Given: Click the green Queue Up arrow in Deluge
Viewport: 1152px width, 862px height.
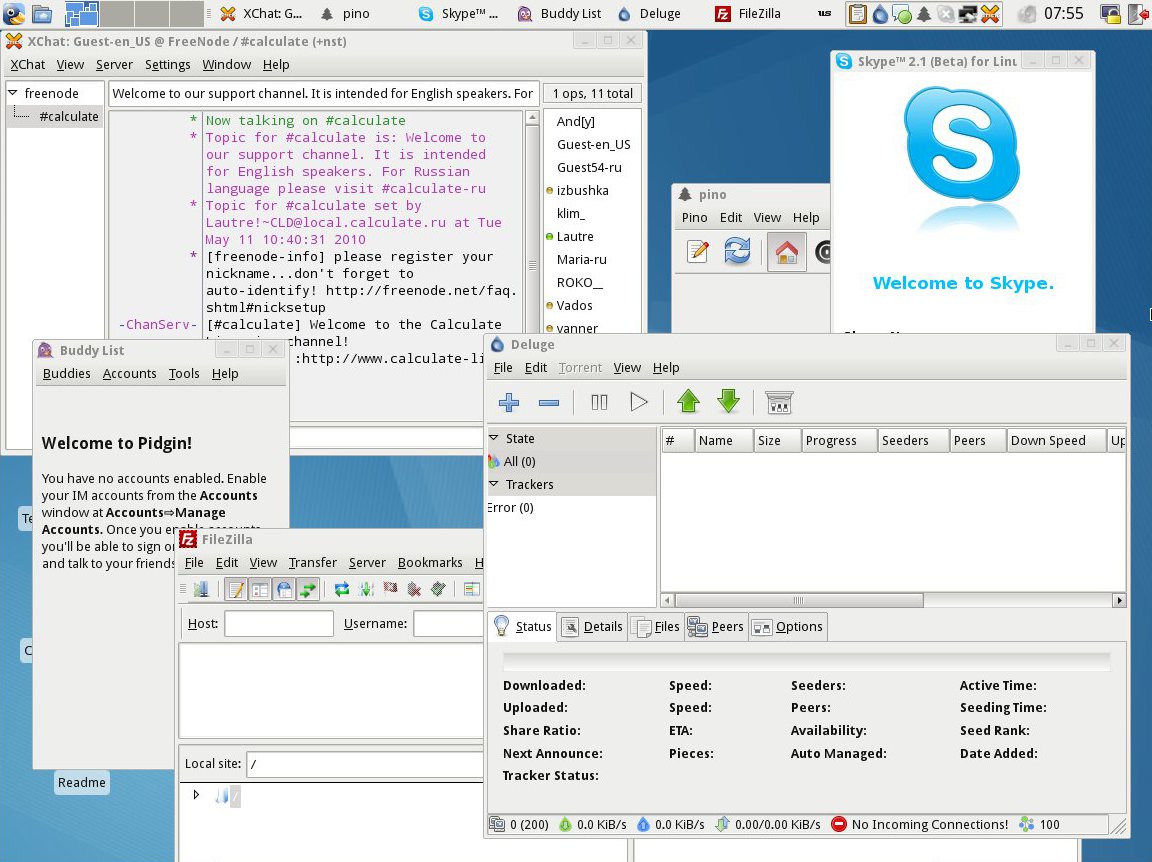Looking at the screenshot, I should coord(688,402).
